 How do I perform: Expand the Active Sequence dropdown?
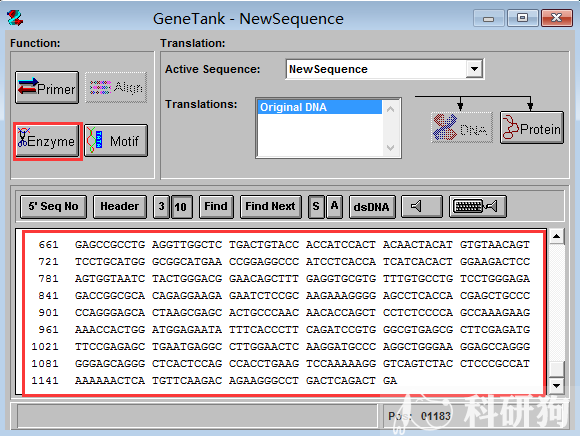(474, 69)
